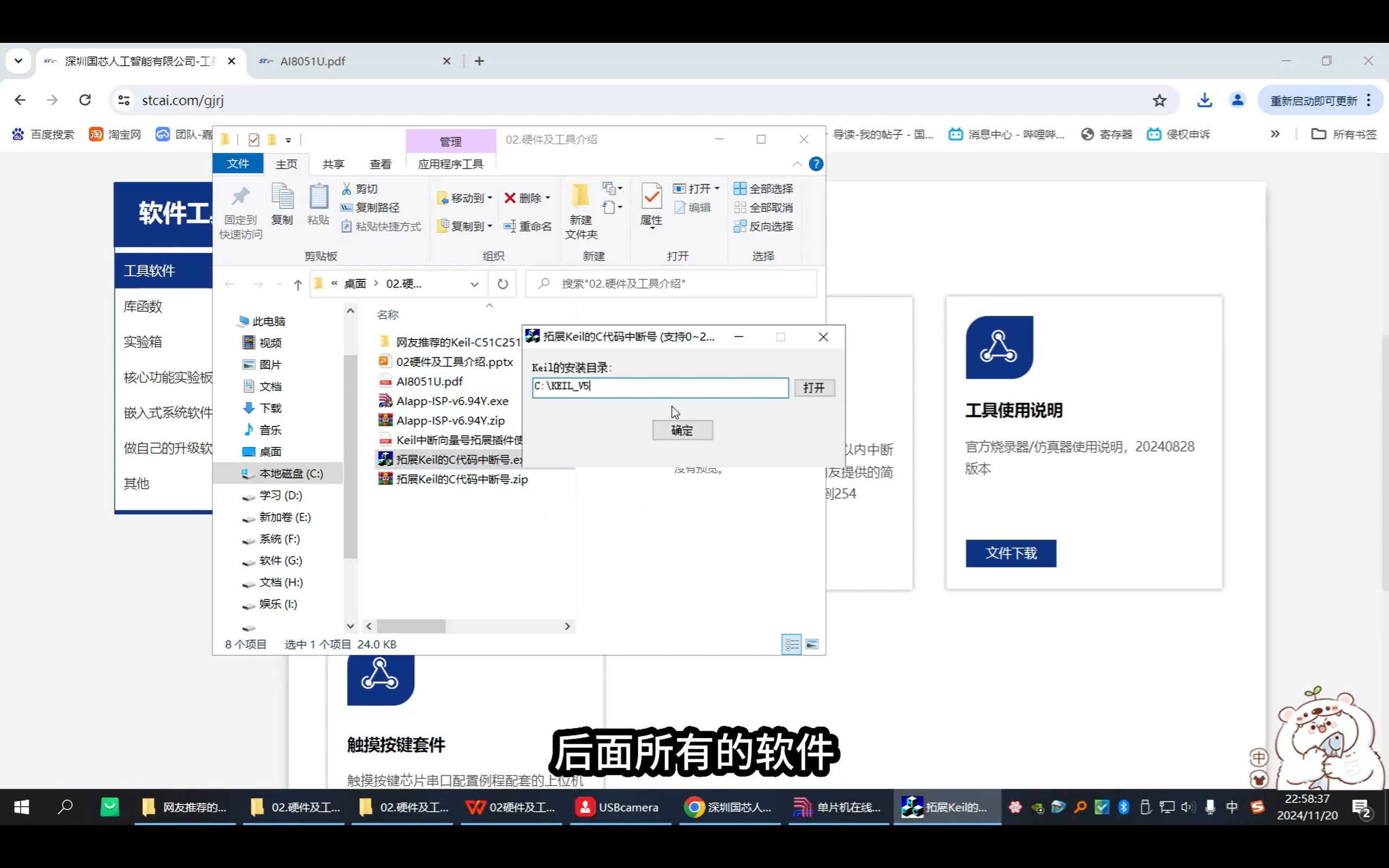Image resolution: width=1389 pixels, height=868 pixels.
Task: Expand the Copy to (复制到) dropdown
Action: click(x=489, y=226)
